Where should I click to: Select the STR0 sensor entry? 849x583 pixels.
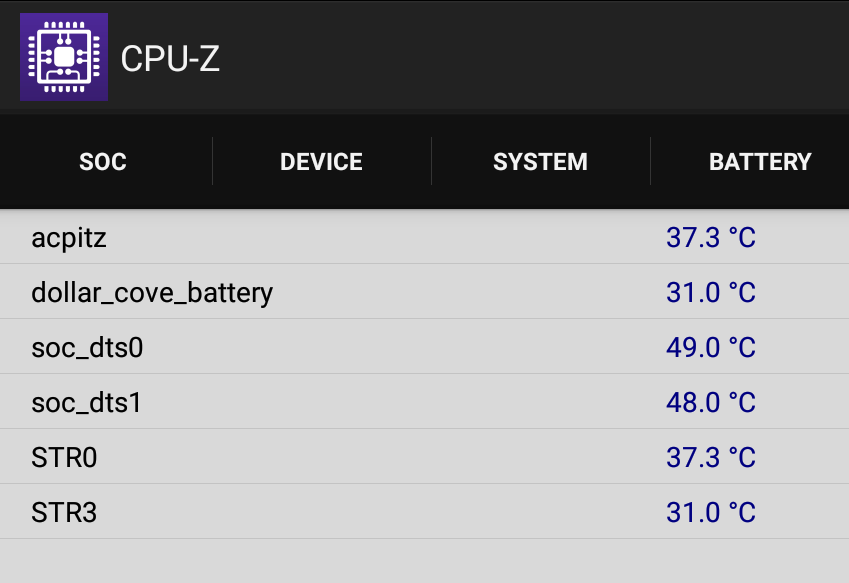pos(424,456)
